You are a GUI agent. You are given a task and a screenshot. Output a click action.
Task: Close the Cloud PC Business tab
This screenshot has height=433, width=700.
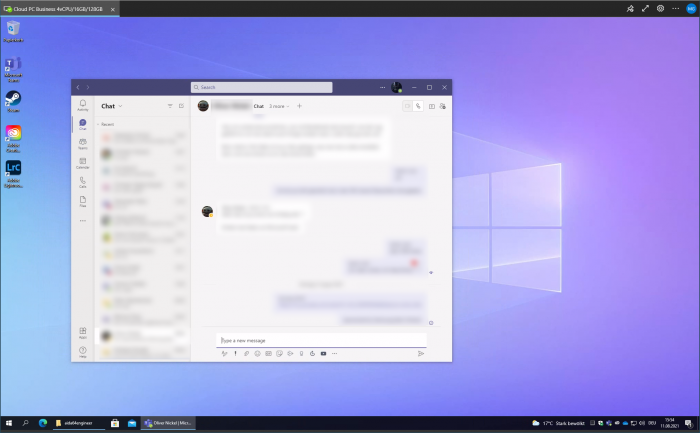(112, 9)
